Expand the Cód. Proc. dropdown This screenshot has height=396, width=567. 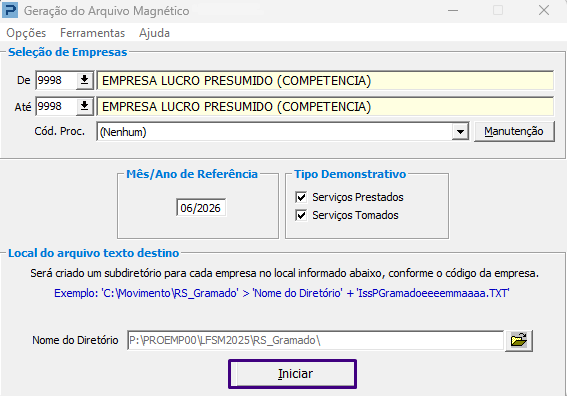tap(460, 132)
